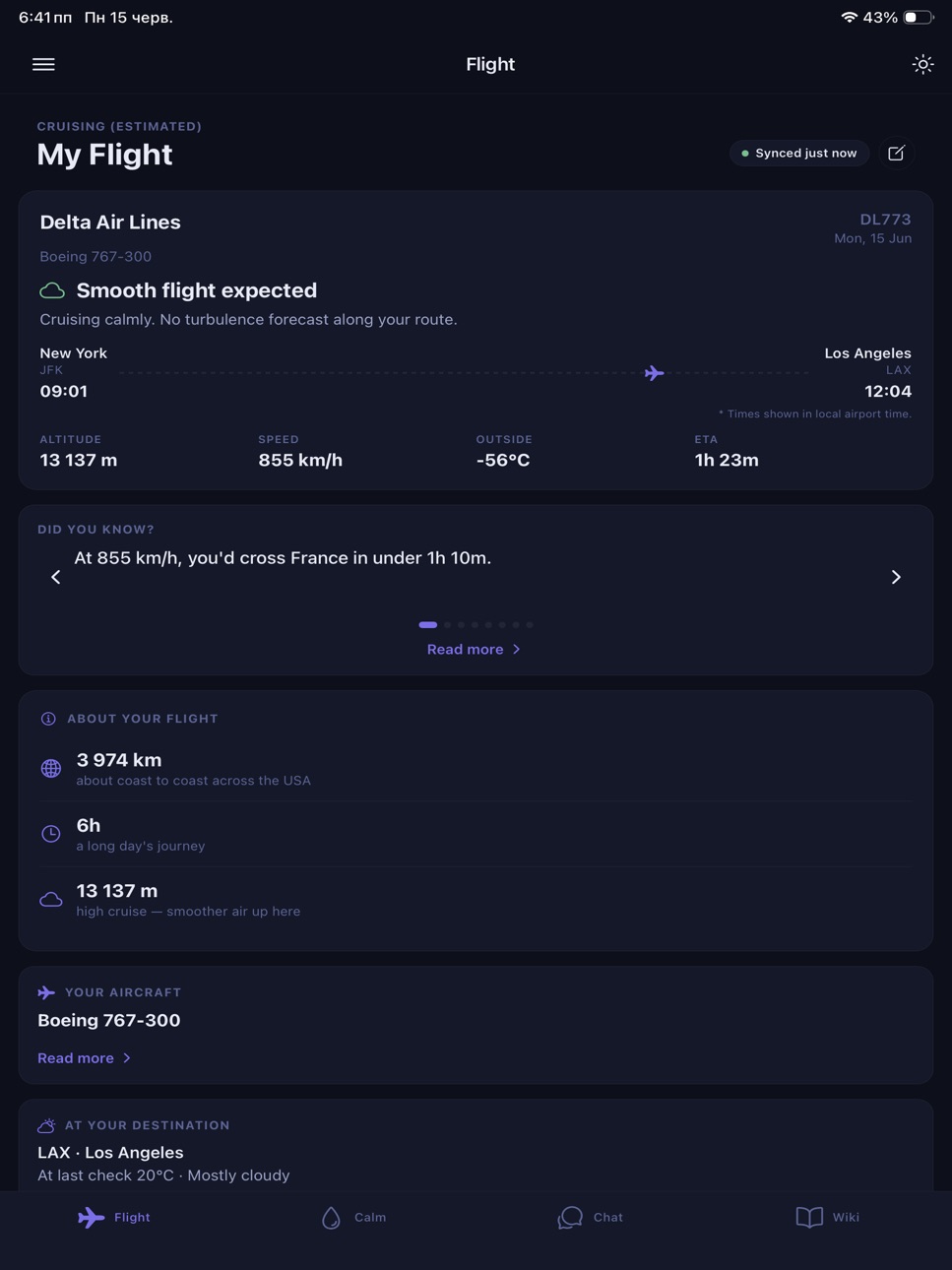Open the hamburger menu

[x=43, y=64]
